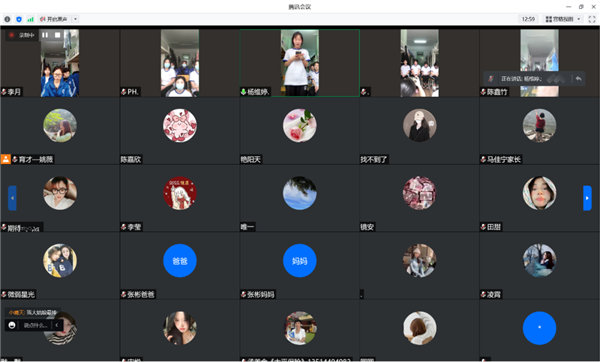Stop the meeting recording

click(57, 35)
